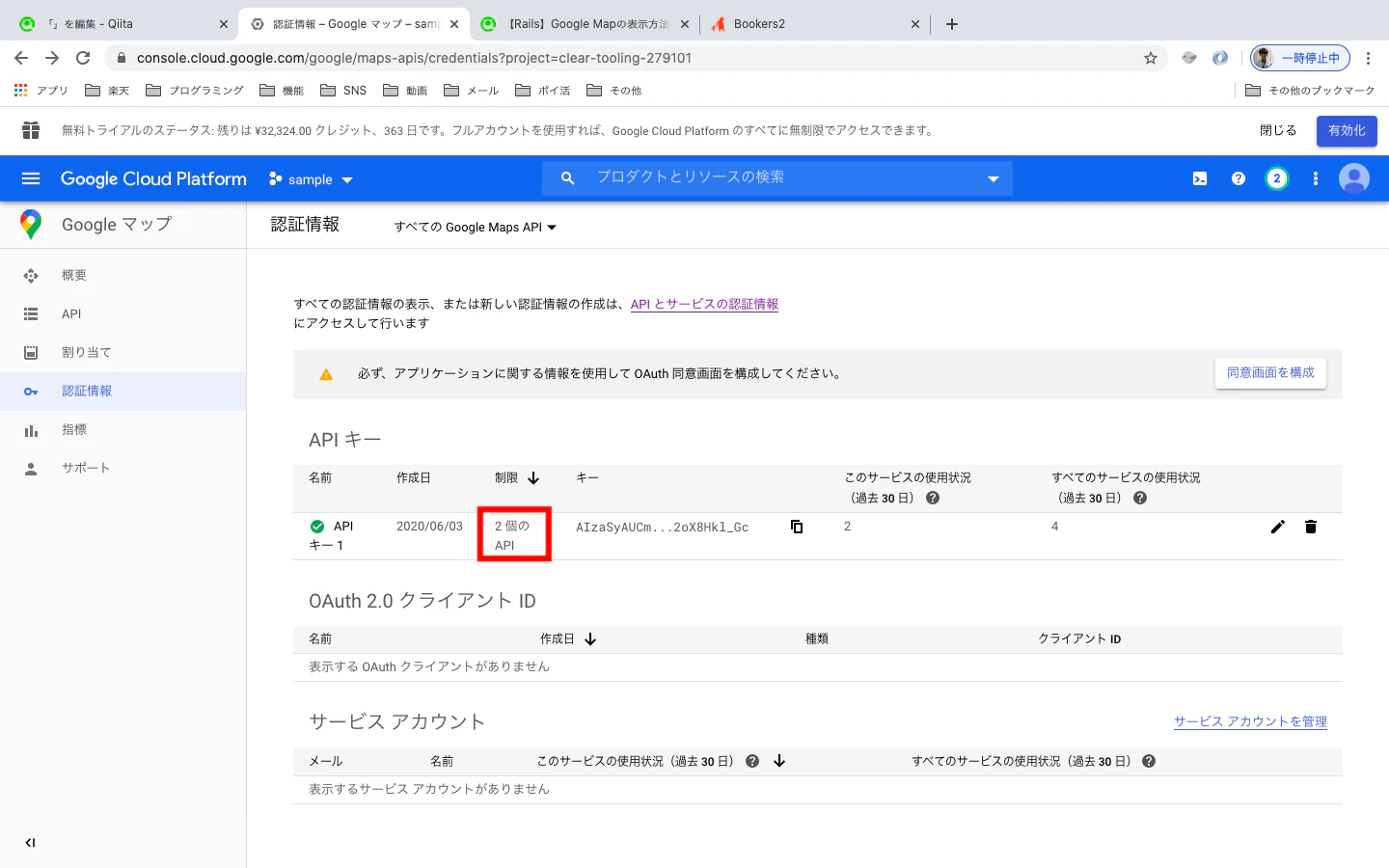Open a new browser tab
The width and height of the screenshot is (1389, 868).
point(952,24)
